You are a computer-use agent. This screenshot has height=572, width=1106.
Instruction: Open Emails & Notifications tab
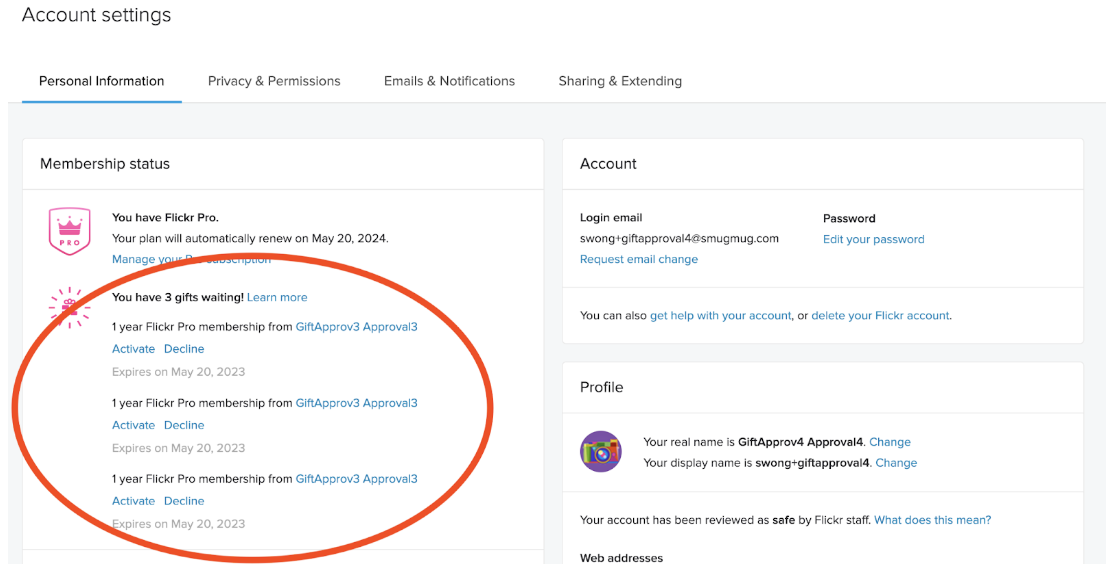(449, 81)
